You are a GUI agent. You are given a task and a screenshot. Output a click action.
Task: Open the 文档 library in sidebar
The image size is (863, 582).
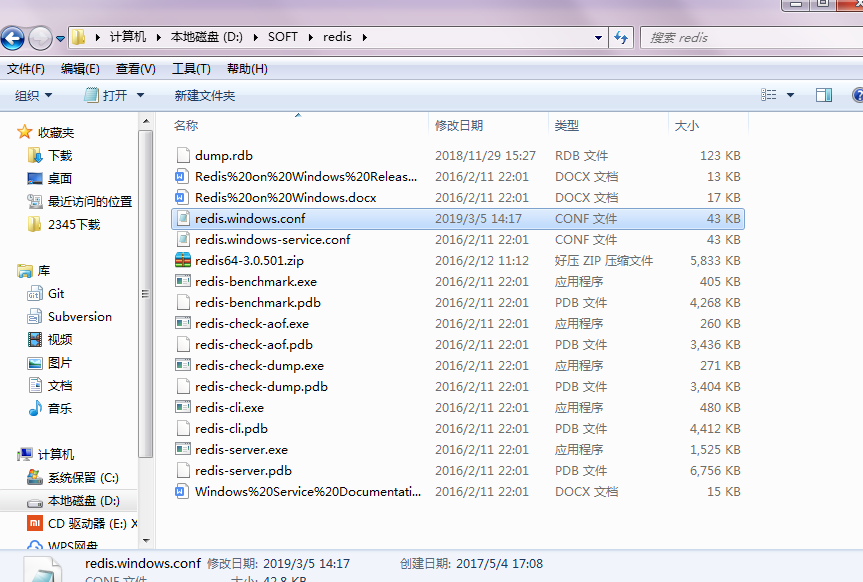(x=50, y=386)
